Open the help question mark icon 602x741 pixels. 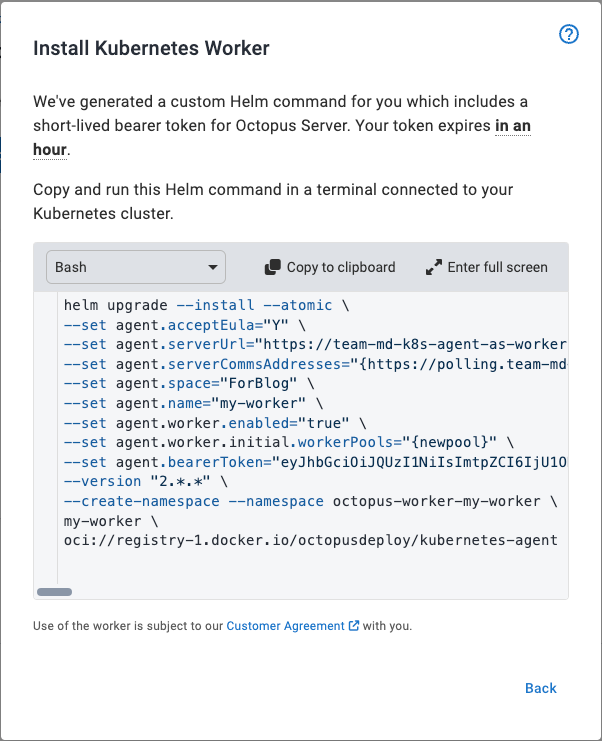[569, 35]
